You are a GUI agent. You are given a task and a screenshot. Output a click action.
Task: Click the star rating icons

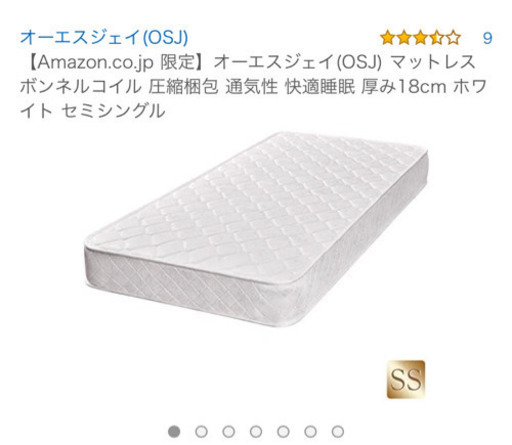[x=420, y=38]
